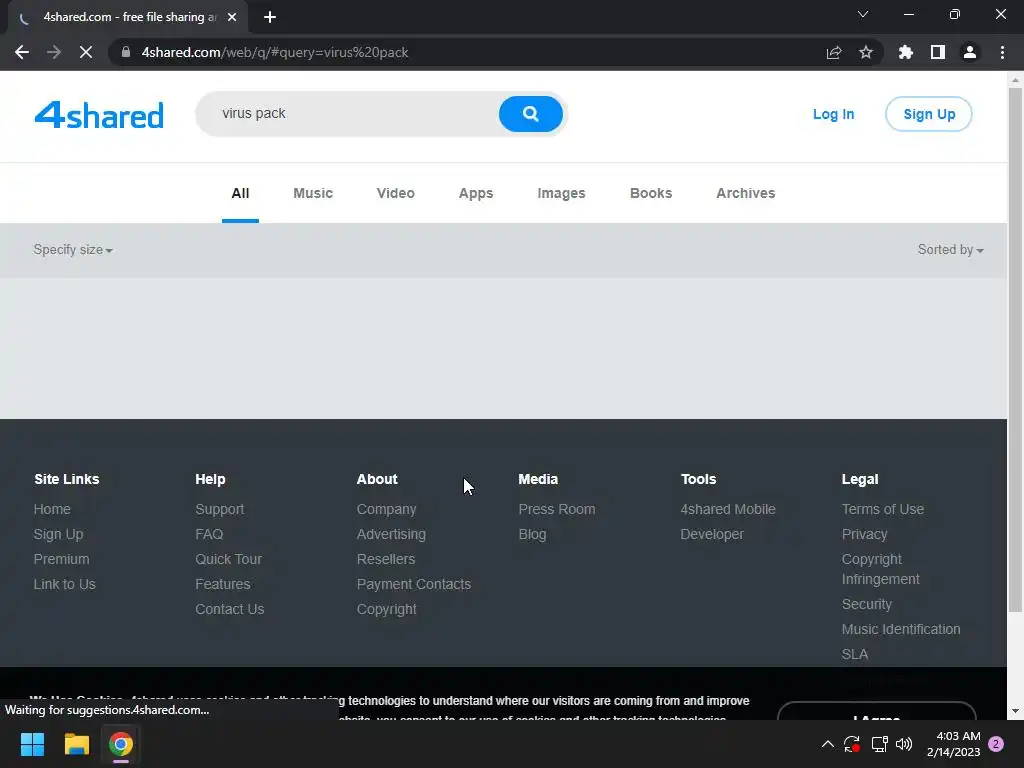Open the notification badge in taskbar

tap(996, 744)
